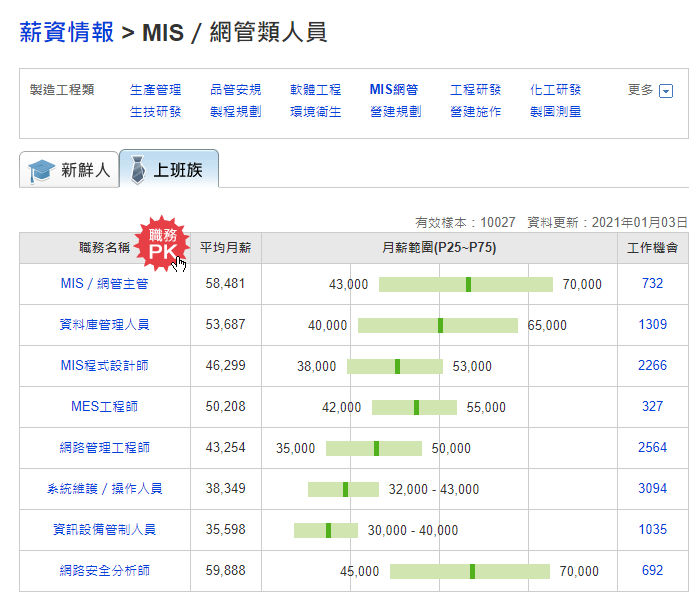Expand the 更多 dropdown arrow
700x608 pixels.
[666, 91]
